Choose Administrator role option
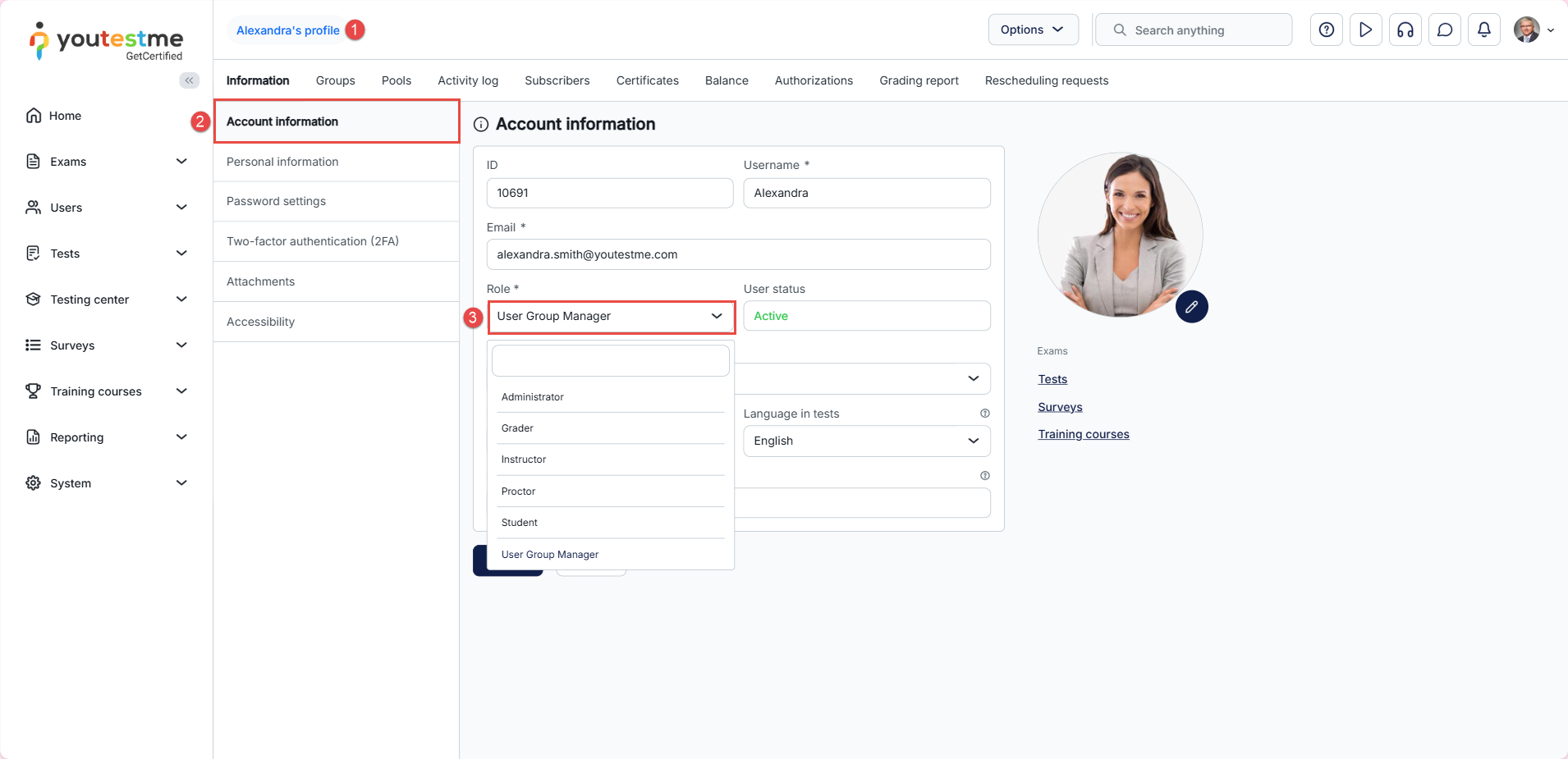The image size is (1568, 759). [532, 397]
